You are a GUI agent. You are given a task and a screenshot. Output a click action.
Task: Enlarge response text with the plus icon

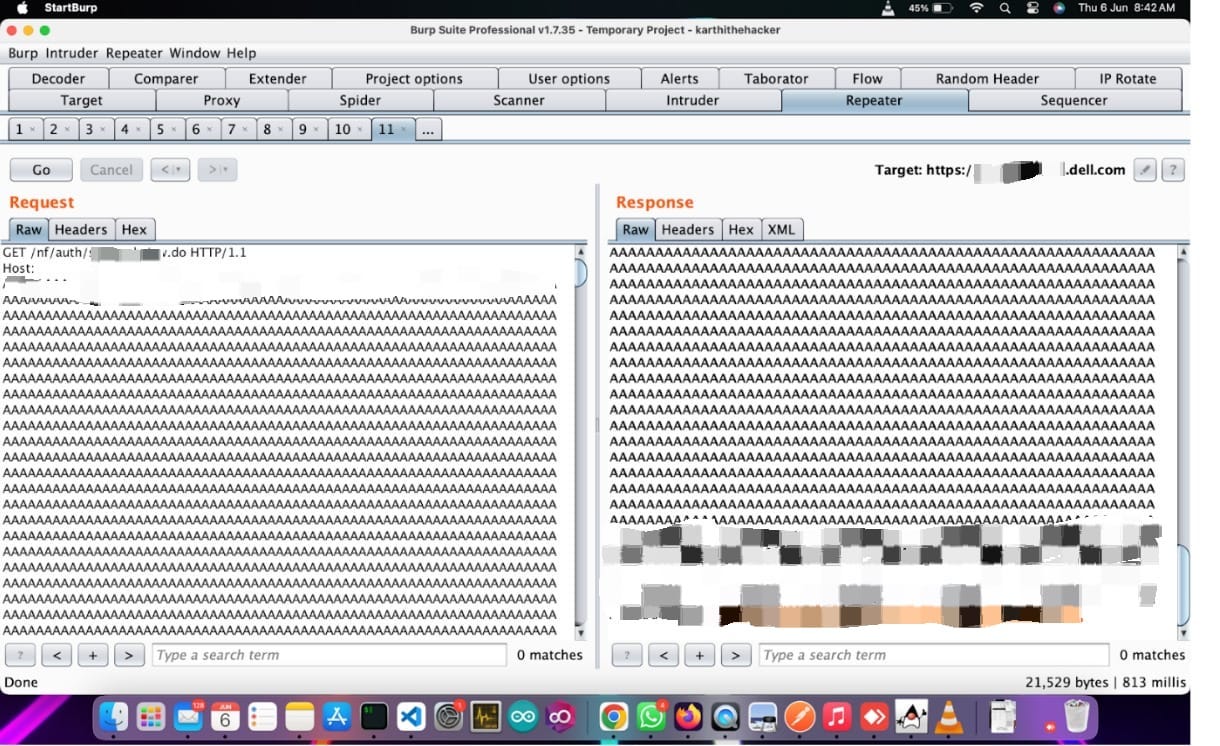(x=700, y=655)
